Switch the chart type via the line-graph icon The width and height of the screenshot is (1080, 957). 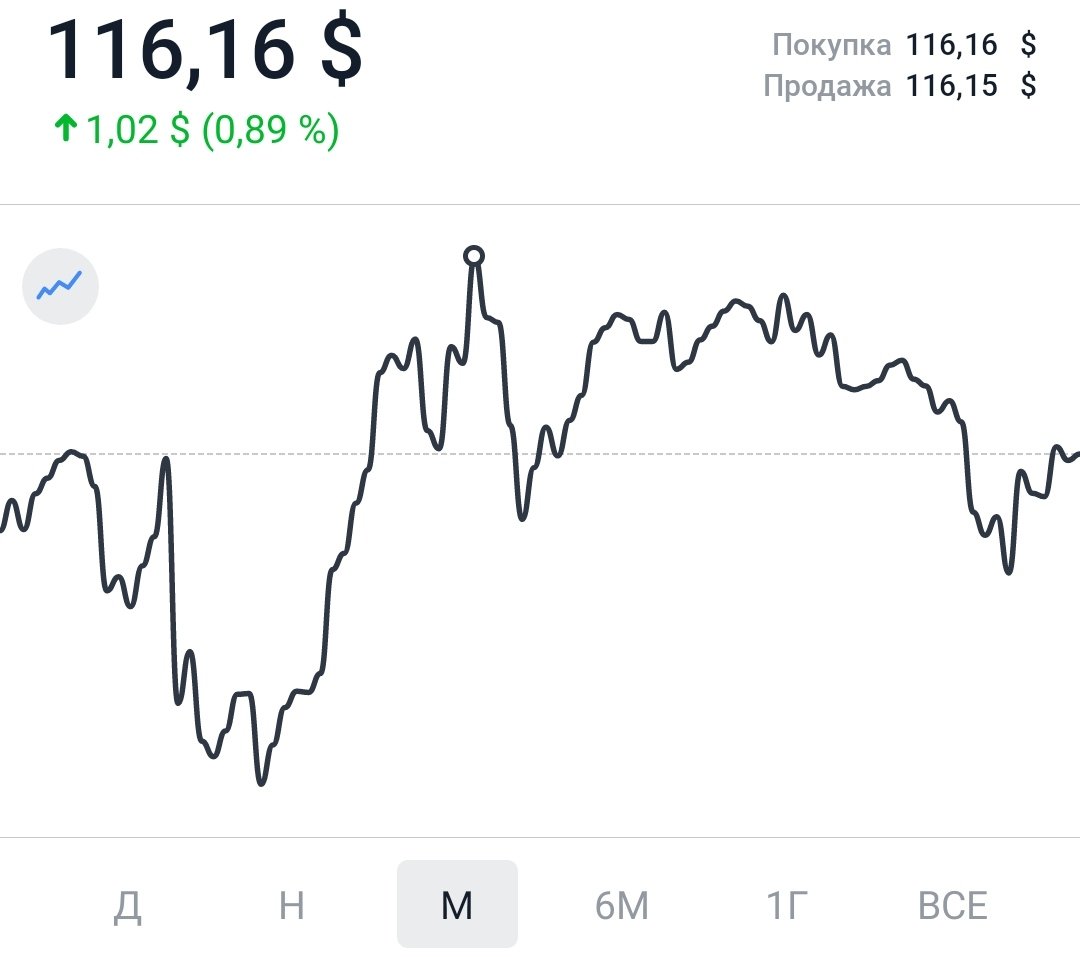(60, 287)
